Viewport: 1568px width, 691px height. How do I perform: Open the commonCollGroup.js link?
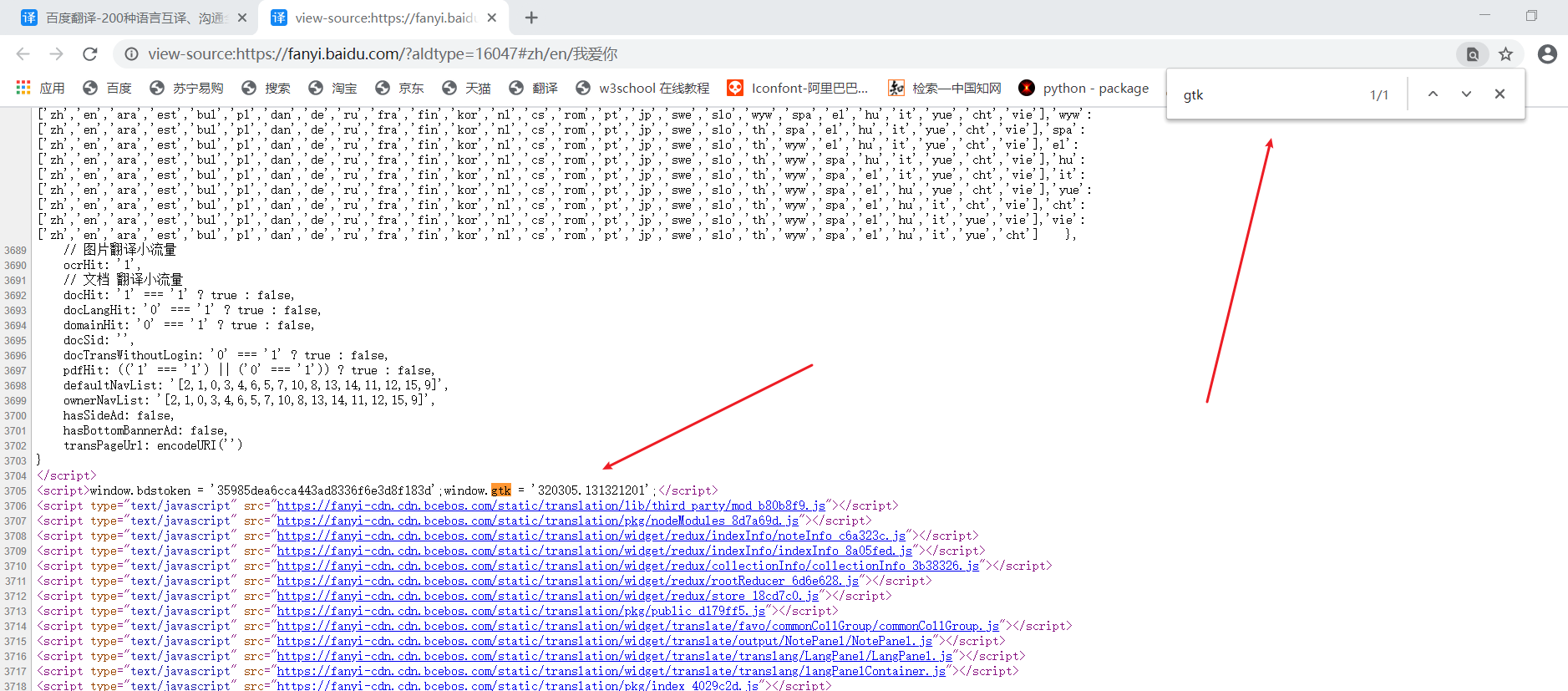[638, 626]
